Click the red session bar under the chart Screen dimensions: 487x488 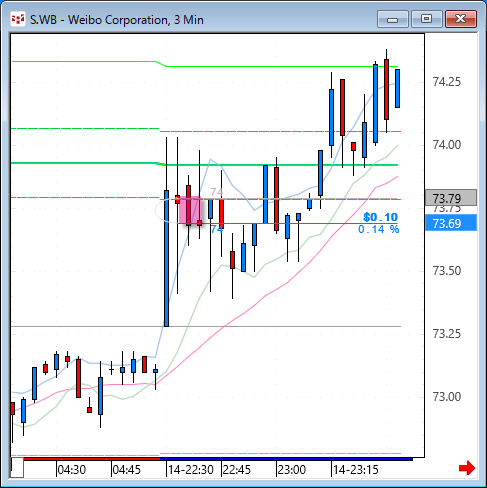tap(92, 459)
